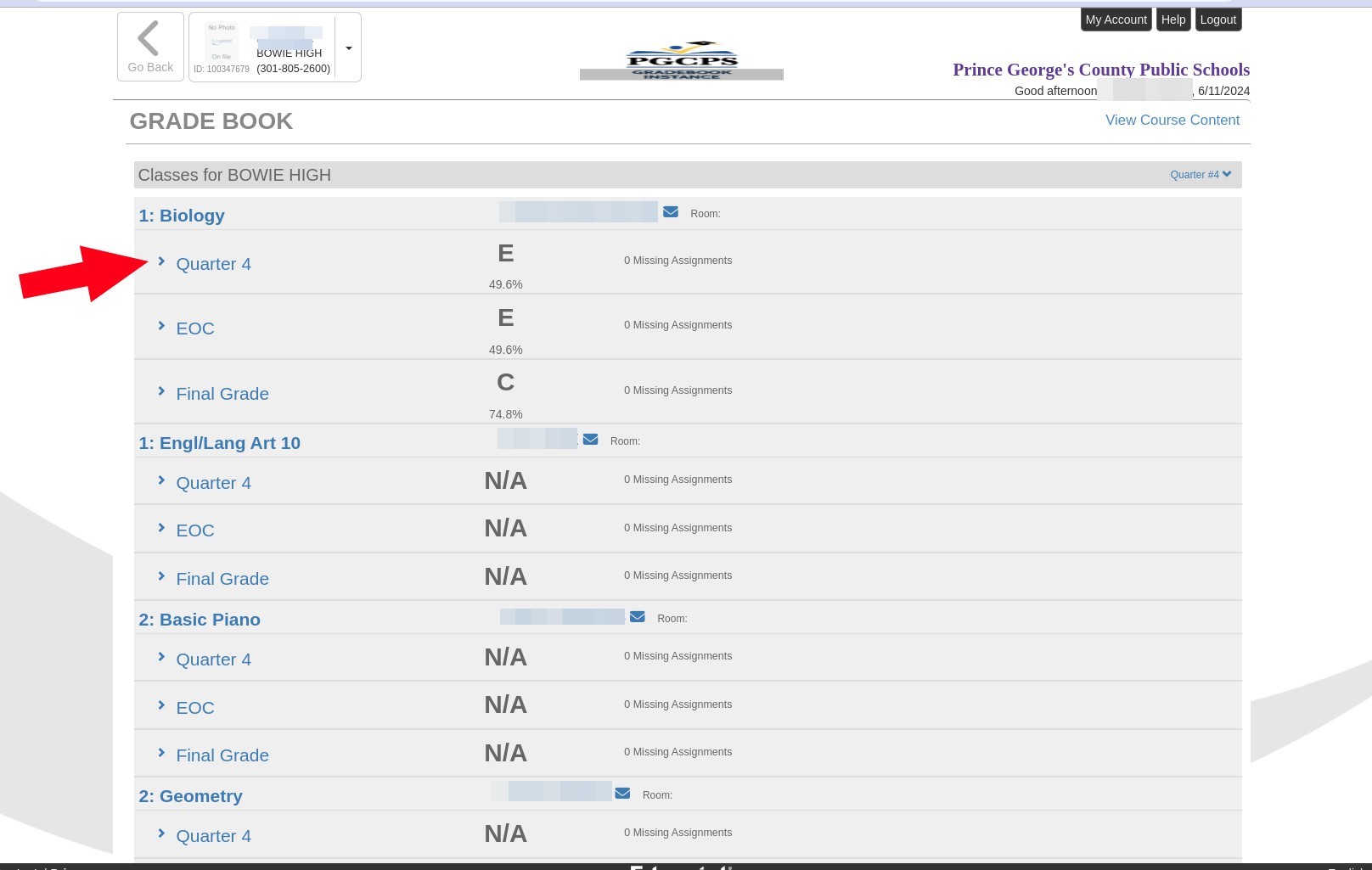The height and width of the screenshot is (870, 1372).
Task: Expand Engl/Lang Art 10 Quarter 4 chevron
Action: (161, 480)
